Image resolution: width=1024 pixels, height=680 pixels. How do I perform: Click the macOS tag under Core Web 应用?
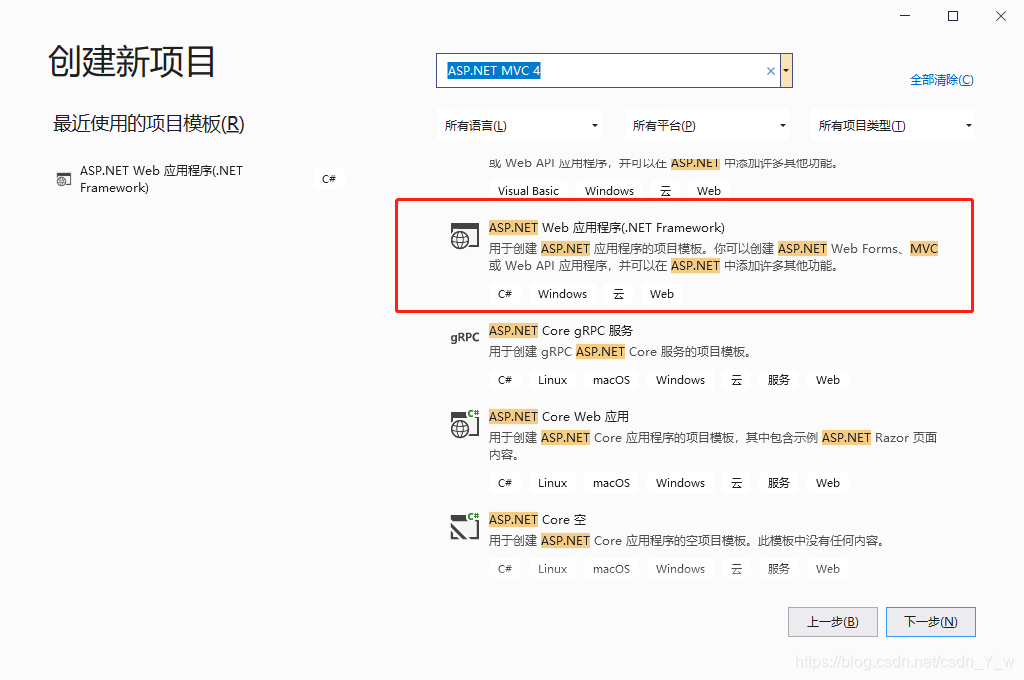pyautogui.click(x=611, y=483)
